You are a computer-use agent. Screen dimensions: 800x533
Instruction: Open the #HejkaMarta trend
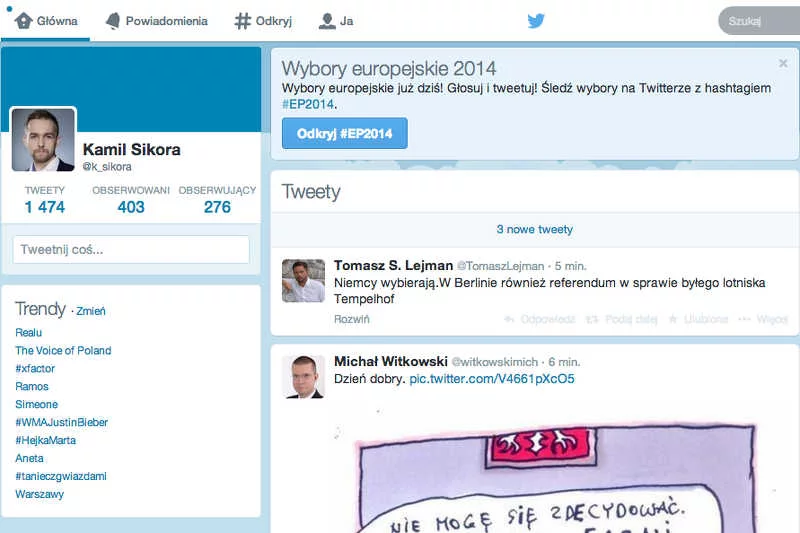click(45, 440)
